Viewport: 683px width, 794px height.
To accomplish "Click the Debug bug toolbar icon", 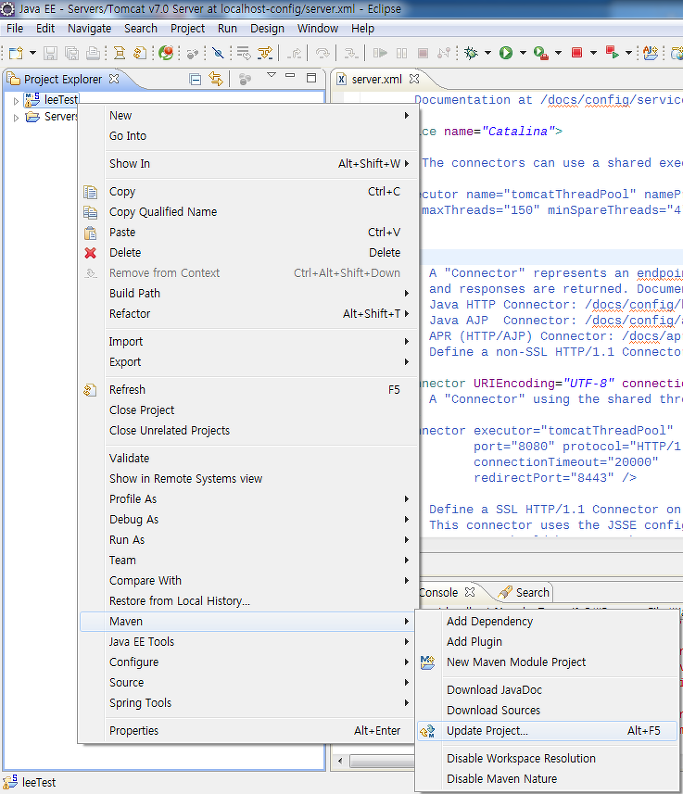I will pos(471,53).
